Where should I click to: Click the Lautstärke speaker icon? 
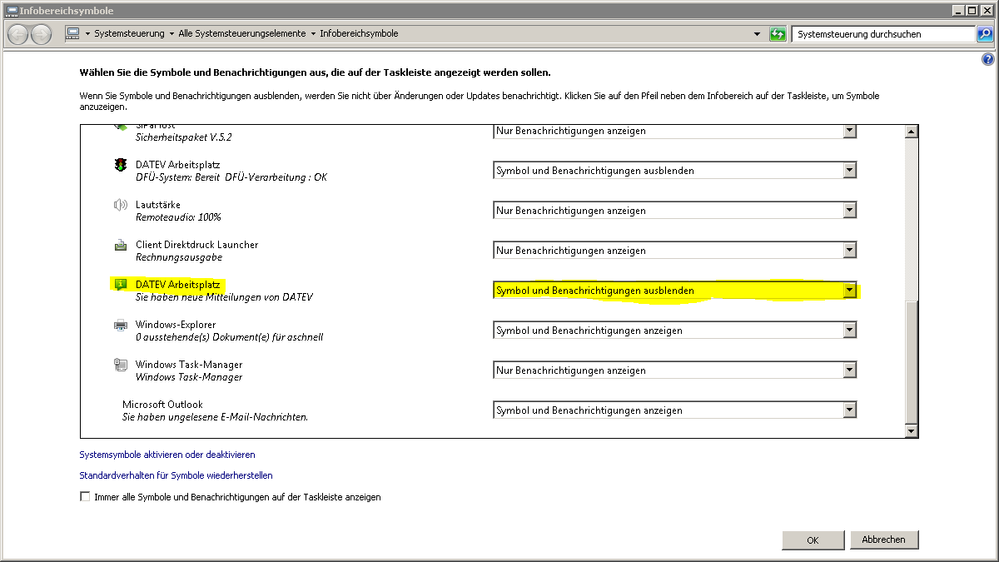(120, 205)
